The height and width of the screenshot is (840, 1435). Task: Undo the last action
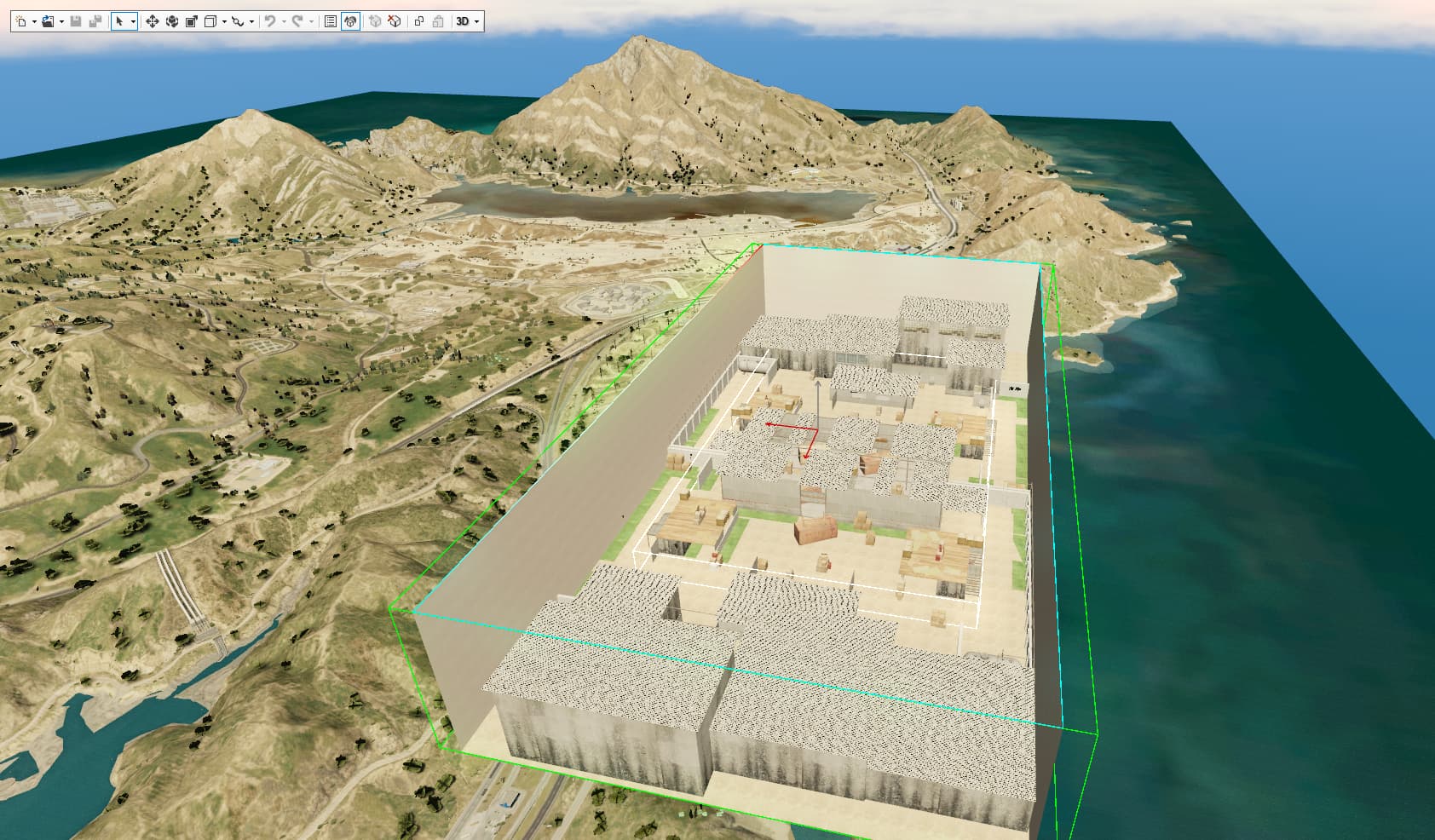[269, 21]
